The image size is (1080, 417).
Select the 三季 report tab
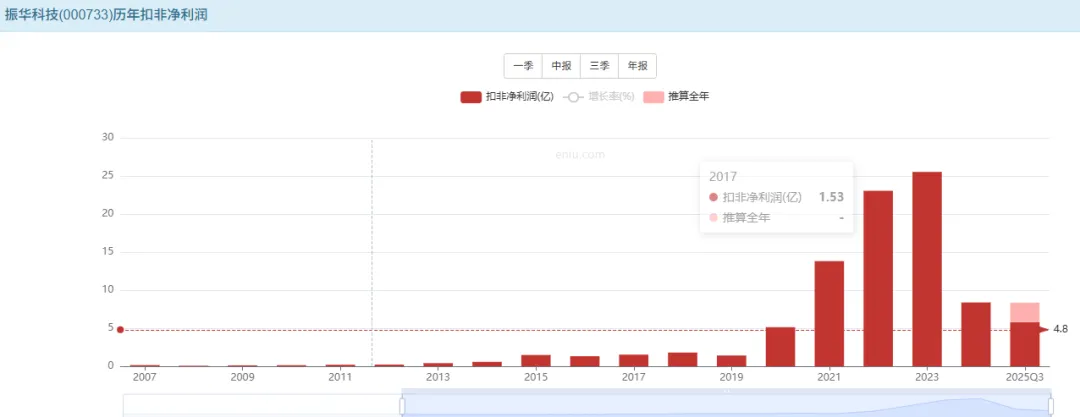tap(599, 66)
